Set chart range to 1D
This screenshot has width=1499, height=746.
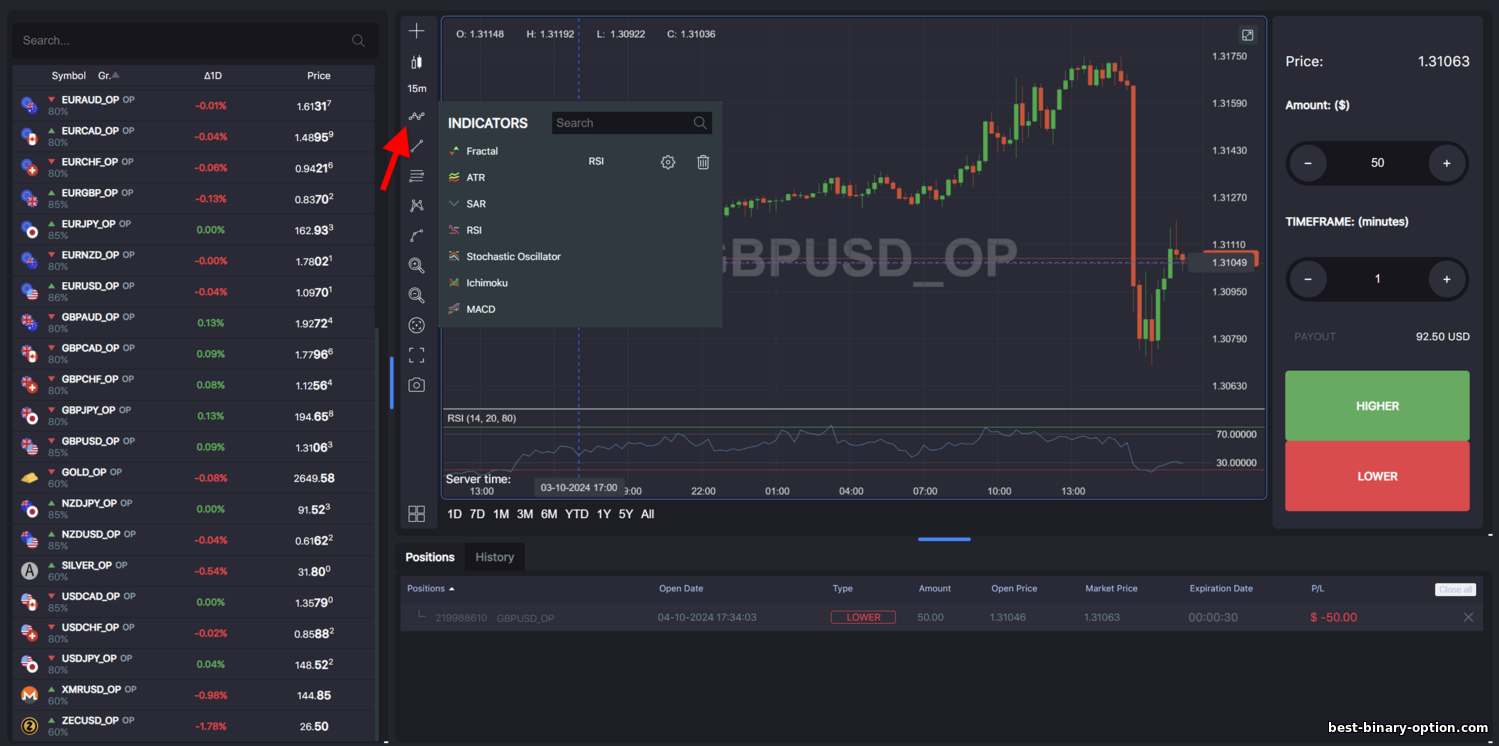454,514
